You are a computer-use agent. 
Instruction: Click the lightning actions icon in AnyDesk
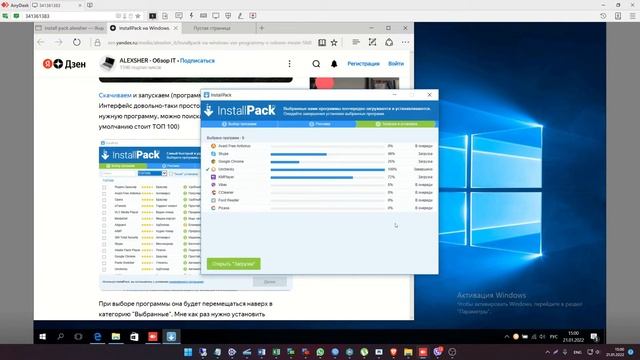tap(191, 16)
